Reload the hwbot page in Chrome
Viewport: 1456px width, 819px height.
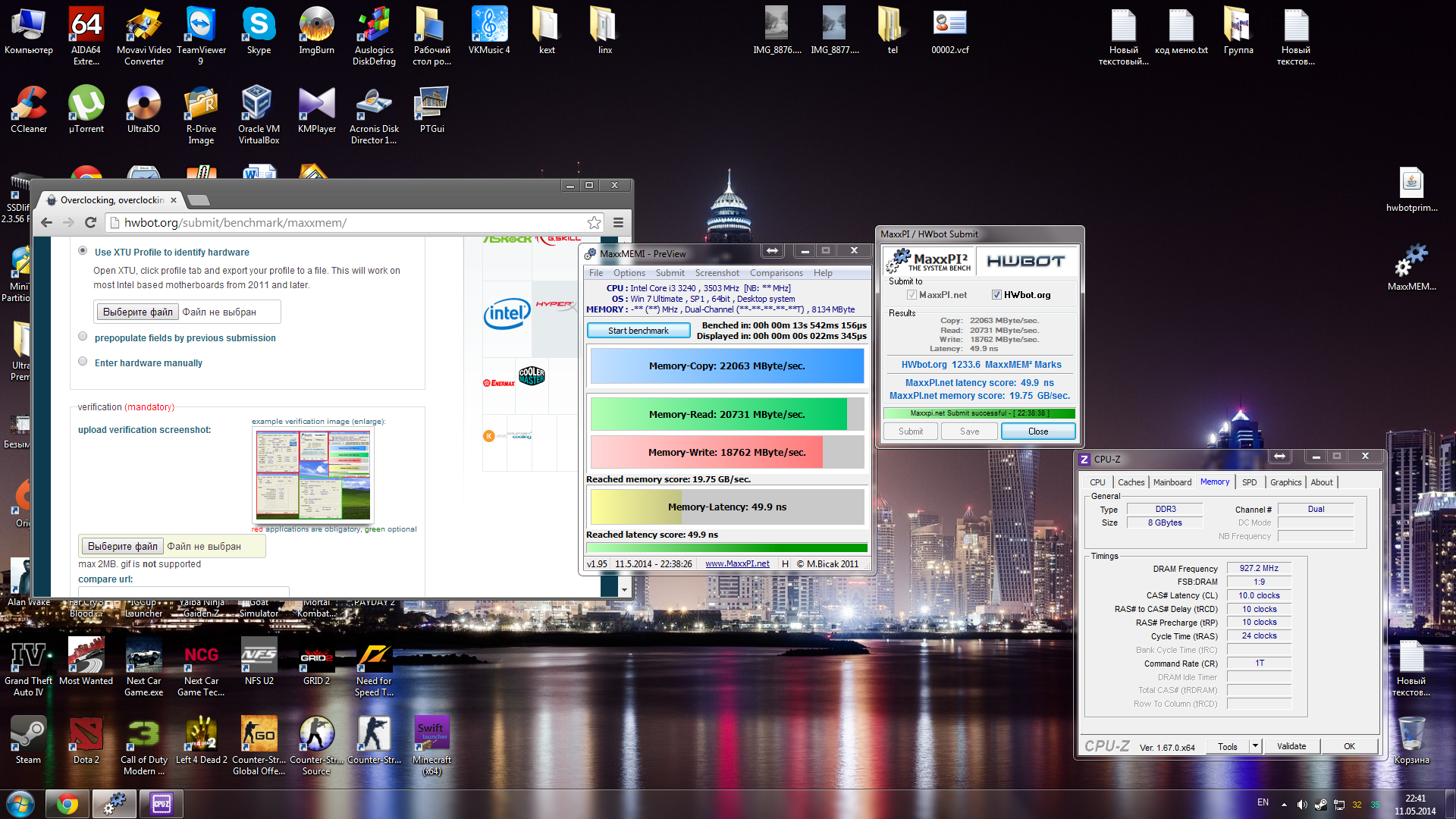pyautogui.click(x=90, y=222)
